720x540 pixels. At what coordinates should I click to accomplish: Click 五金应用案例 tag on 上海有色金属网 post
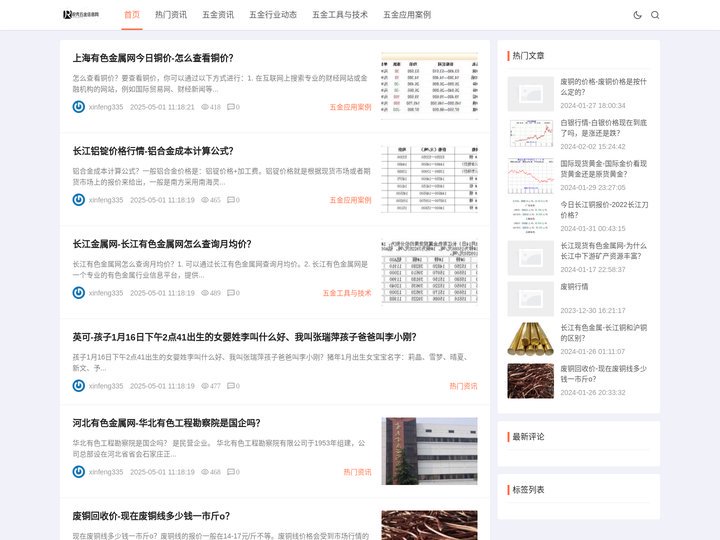tap(350, 107)
